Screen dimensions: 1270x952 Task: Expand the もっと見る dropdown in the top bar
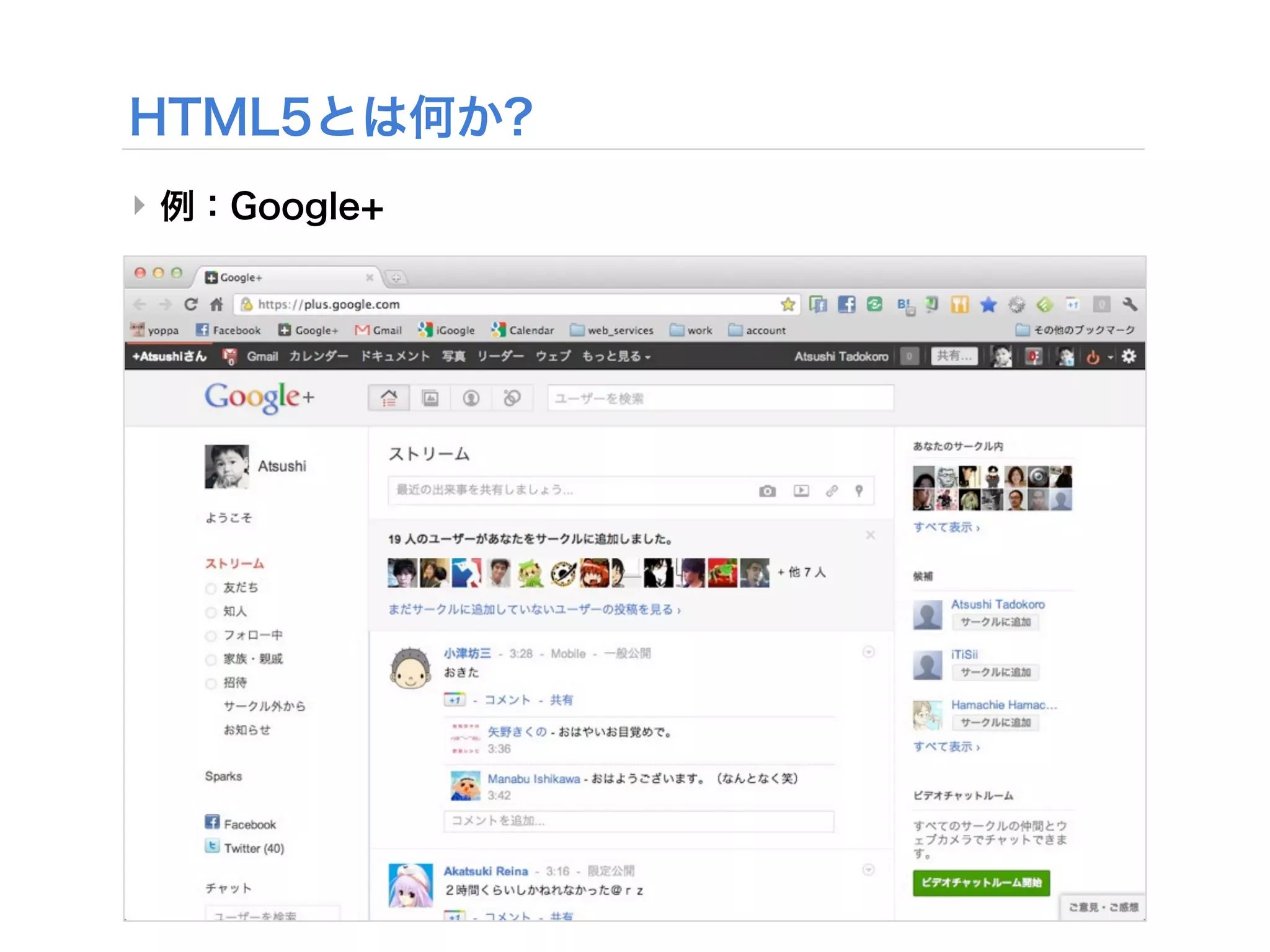(x=616, y=356)
